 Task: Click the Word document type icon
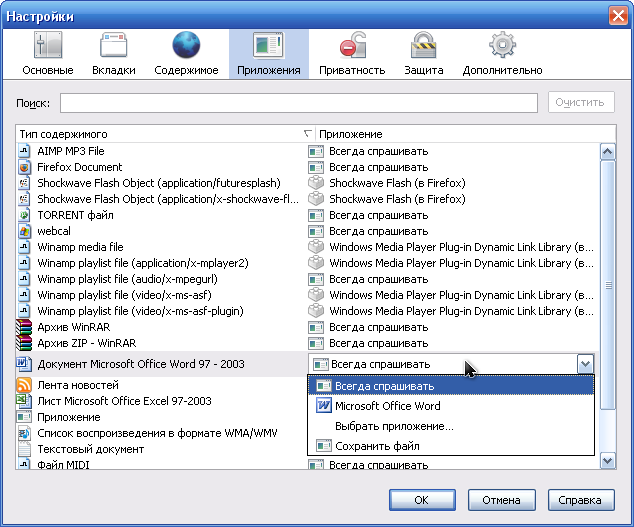click(x=24, y=364)
